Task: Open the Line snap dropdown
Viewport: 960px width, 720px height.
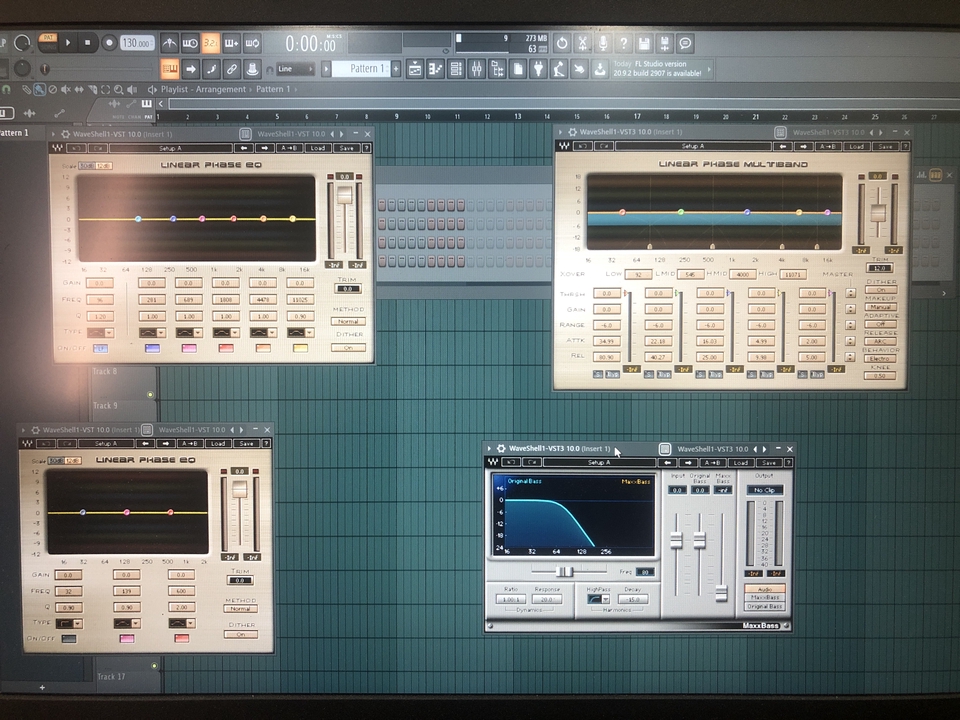Action: click(295, 69)
